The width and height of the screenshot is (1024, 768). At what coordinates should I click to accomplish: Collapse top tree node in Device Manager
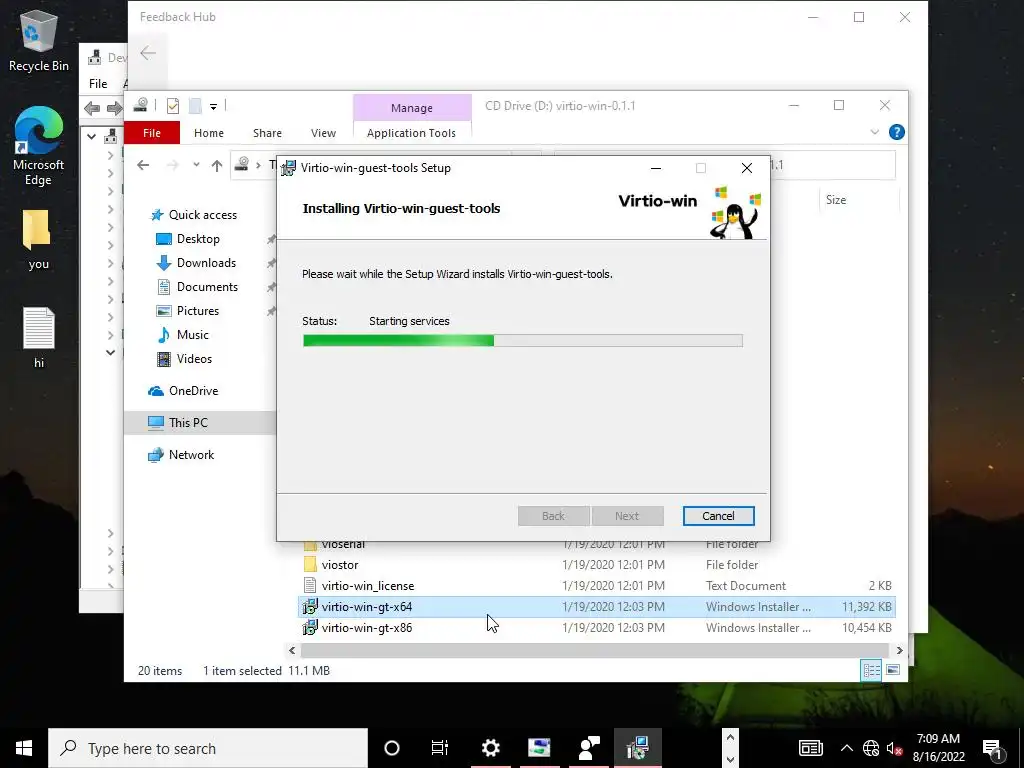pyautogui.click(x=91, y=136)
